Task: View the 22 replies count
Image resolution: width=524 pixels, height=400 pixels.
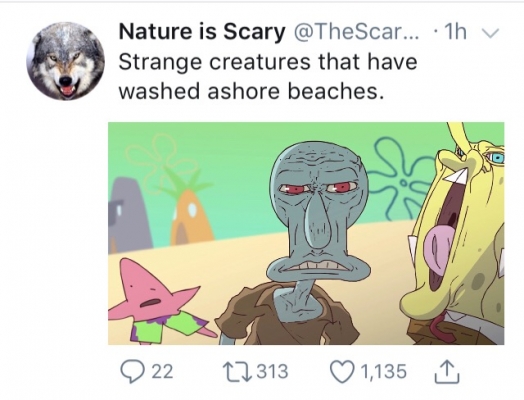Action: tap(163, 372)
